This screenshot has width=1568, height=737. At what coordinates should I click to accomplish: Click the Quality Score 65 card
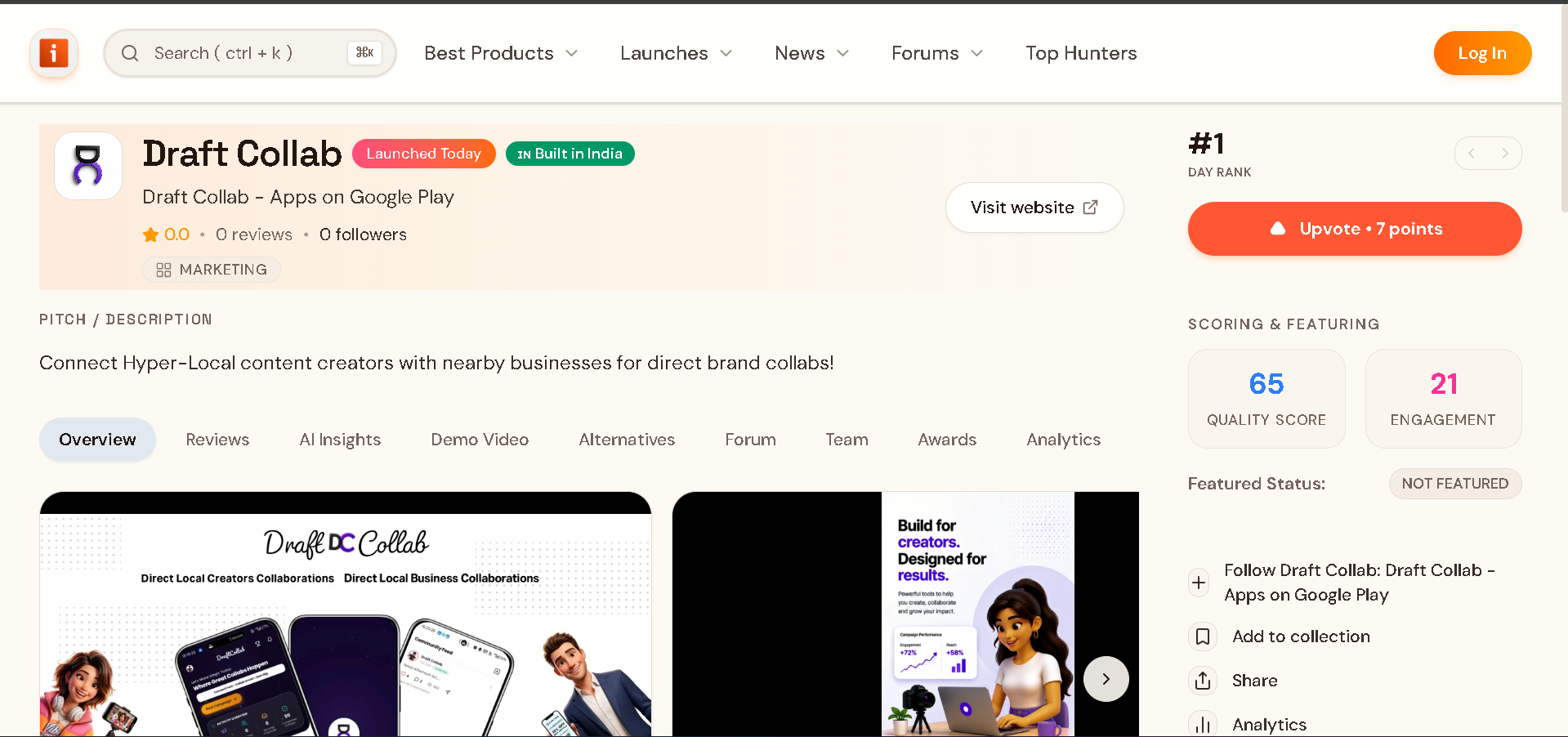[x=1266, y=399]
